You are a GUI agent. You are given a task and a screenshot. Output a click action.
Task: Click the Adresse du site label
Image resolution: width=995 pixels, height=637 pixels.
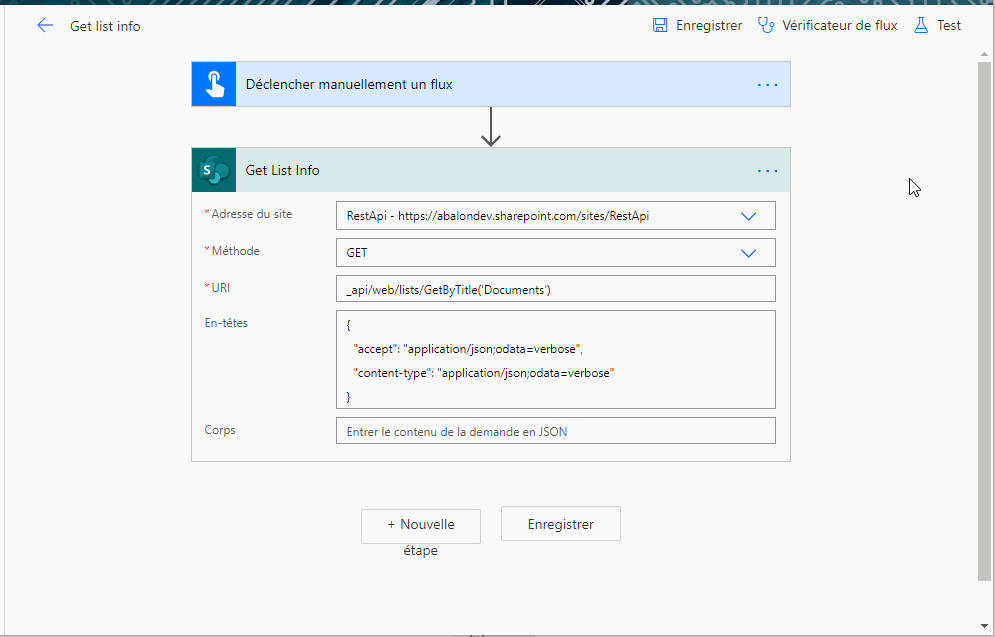pyautogui.click(x=251, y=214)
